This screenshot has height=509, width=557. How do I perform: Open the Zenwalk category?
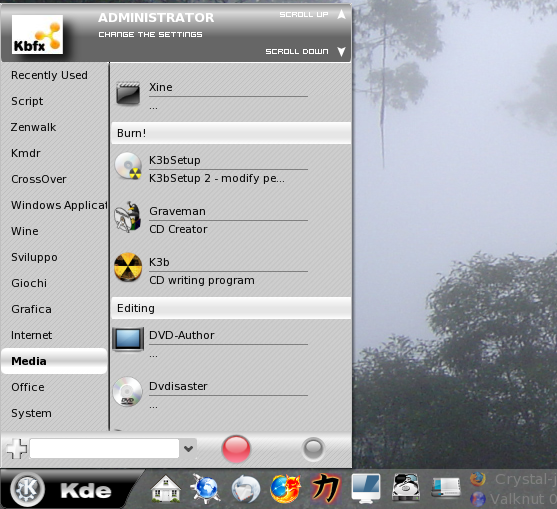click(x=33, y=127)
